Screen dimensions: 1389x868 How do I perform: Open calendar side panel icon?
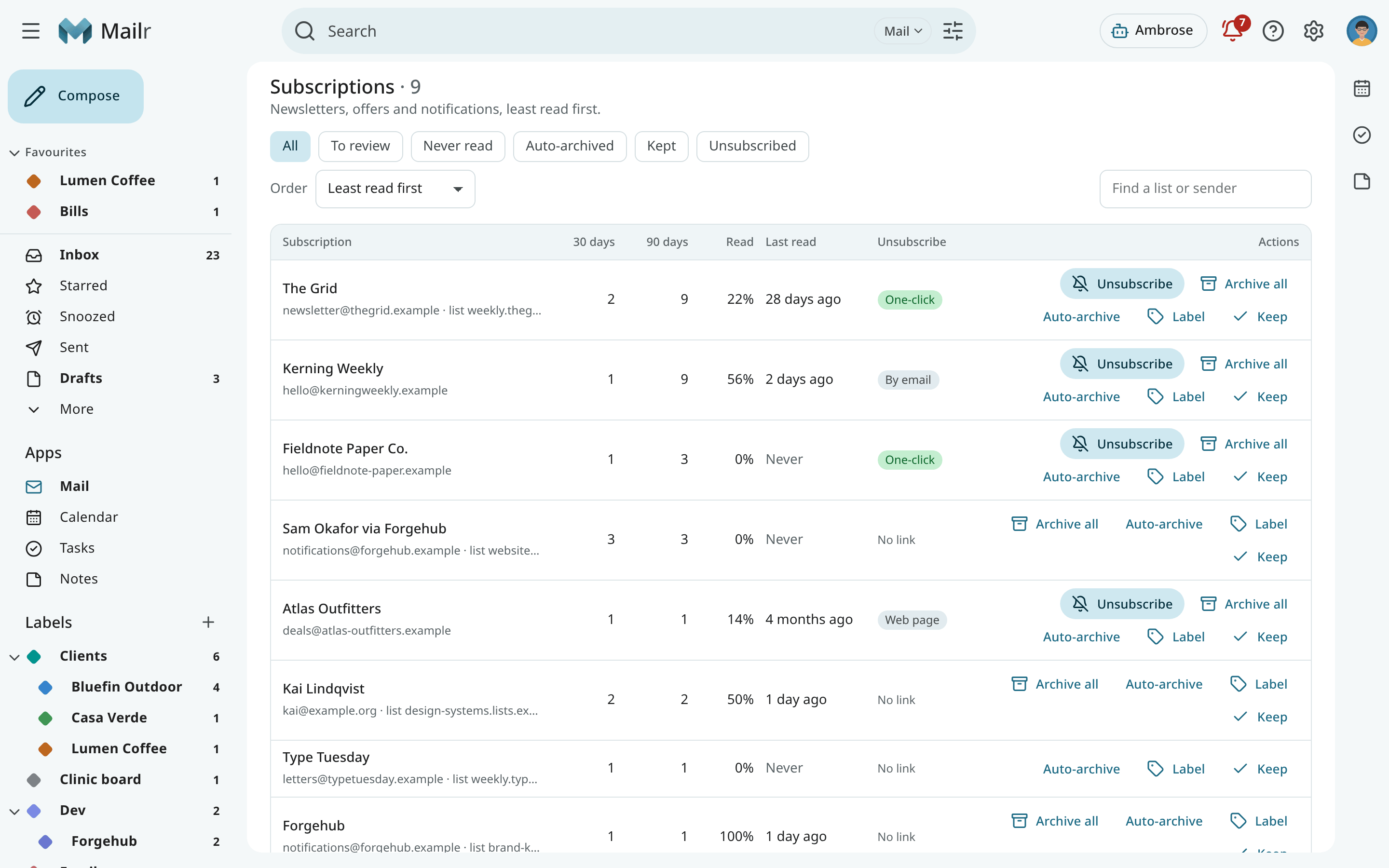1362,88
